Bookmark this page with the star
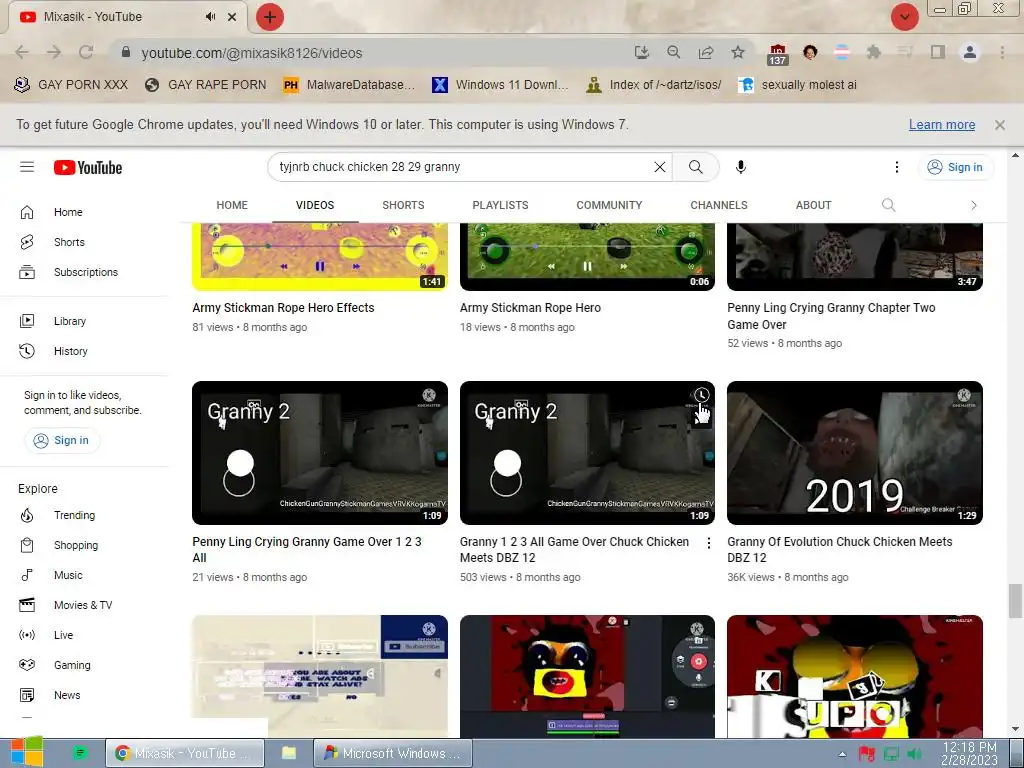 (x=738, y=52)
